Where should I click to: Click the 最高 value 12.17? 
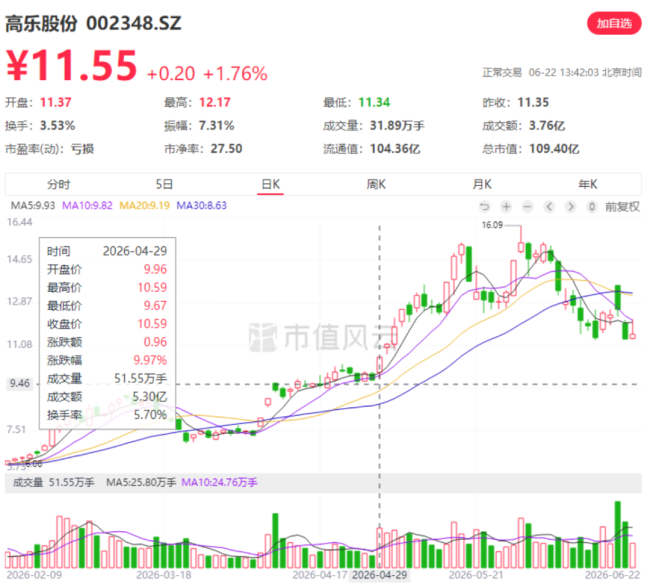click(215, 102)
